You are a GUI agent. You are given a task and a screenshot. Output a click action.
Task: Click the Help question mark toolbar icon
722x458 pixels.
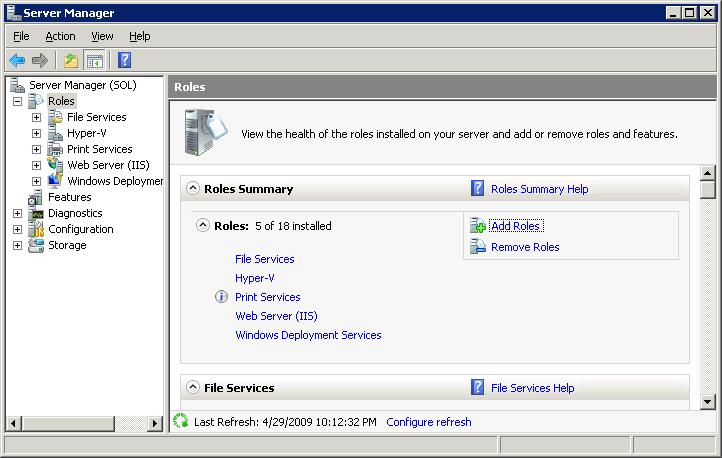124,60
